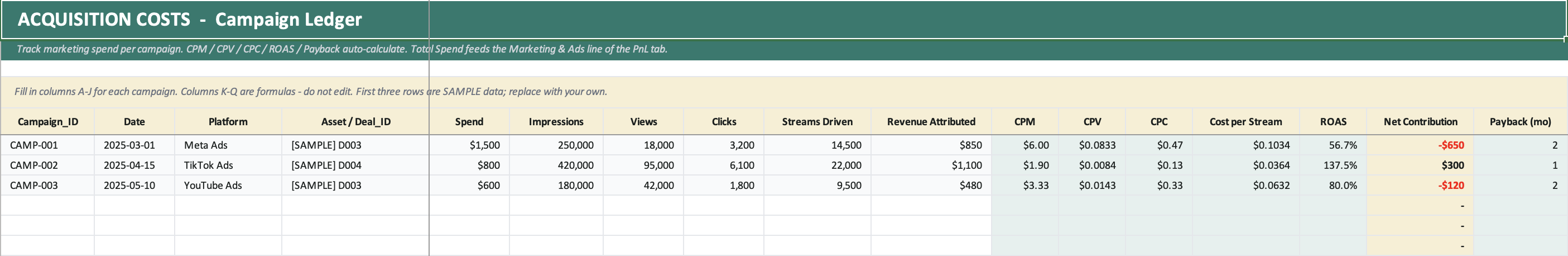Select the Meta Ads platform cell
This screenshot has height=256, width=1568.
point(228,145)
